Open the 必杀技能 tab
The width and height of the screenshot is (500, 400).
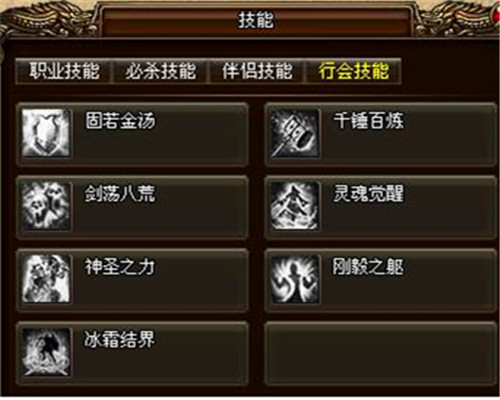[x=160, y=71]
